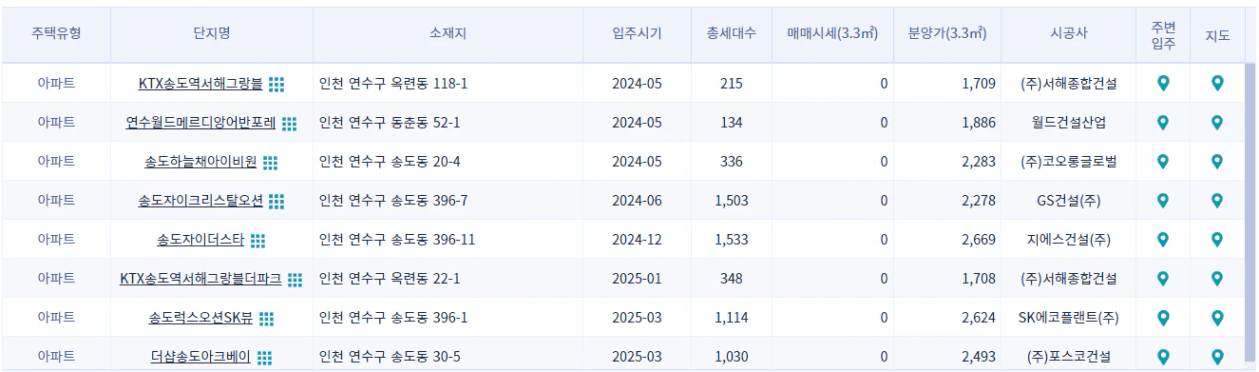Click the 소재지 column header
1259x372 pixels.
[x=448, y=34]
